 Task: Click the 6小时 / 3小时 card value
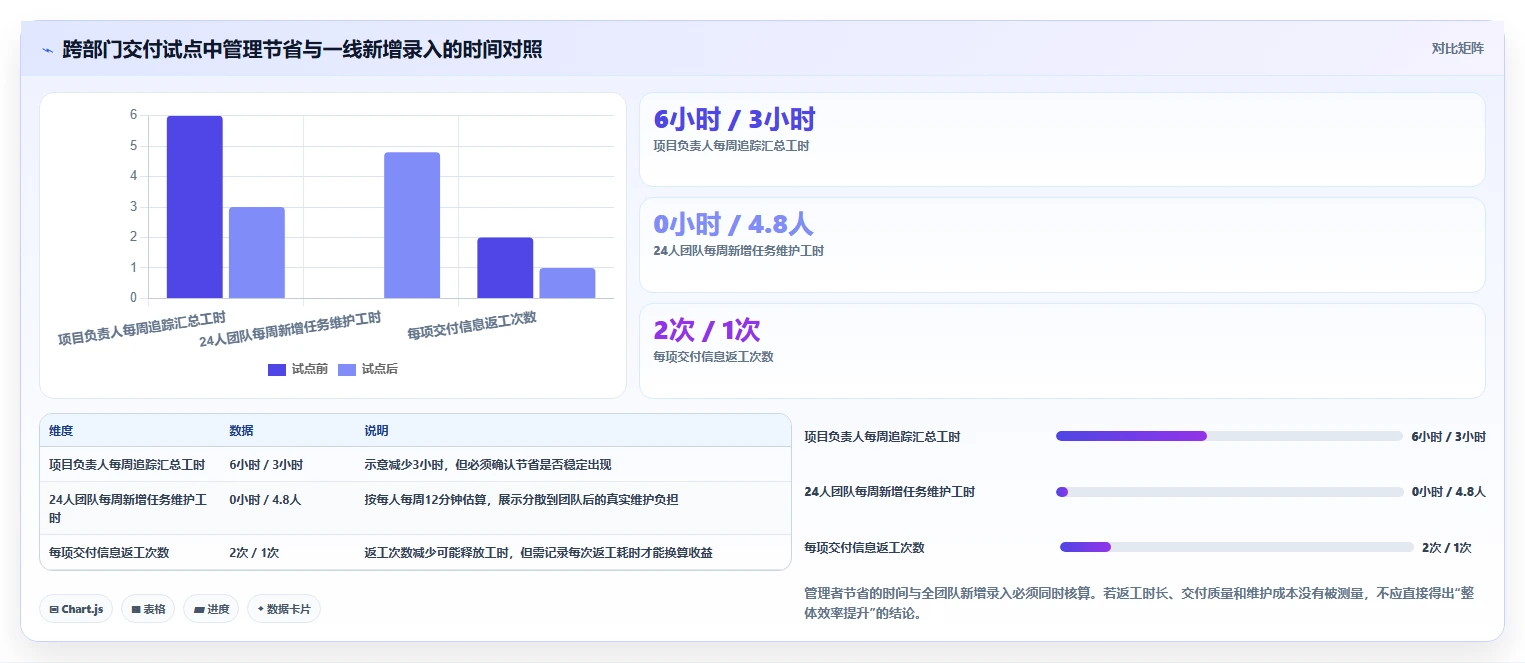point(735,120)
